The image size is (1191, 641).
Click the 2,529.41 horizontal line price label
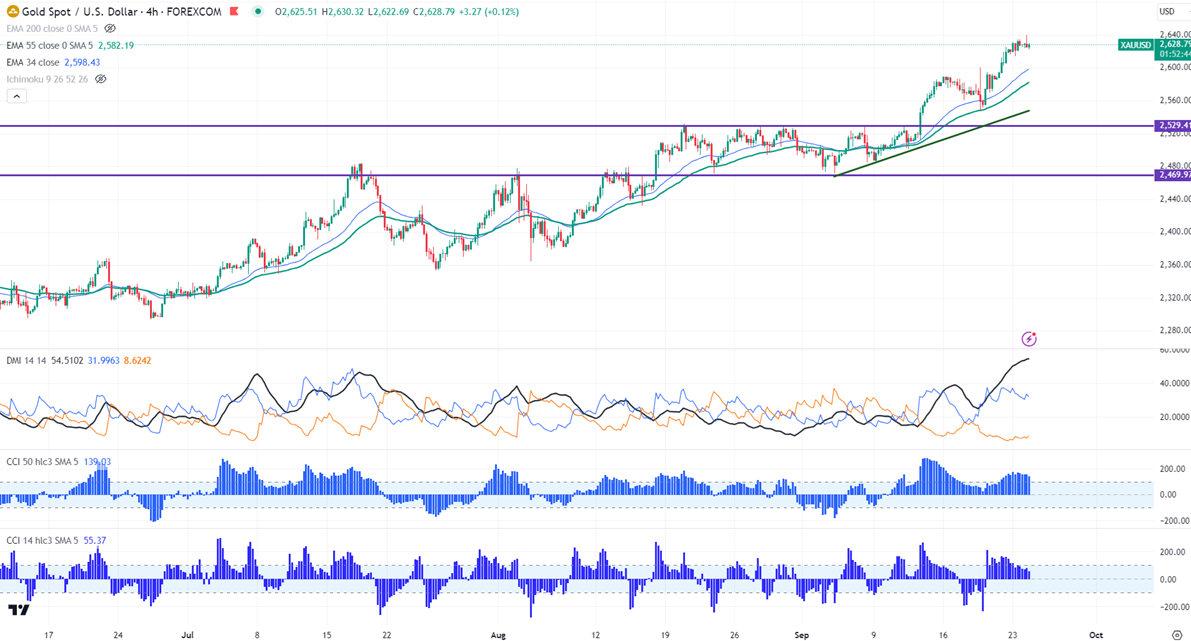tap(1173, 125)
